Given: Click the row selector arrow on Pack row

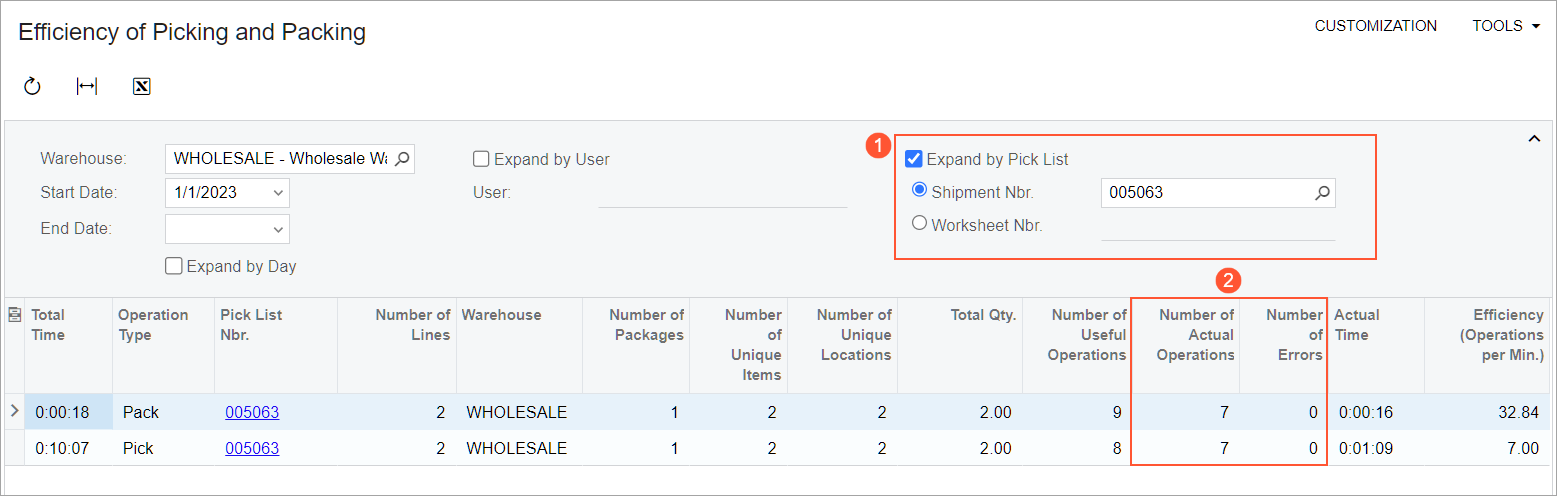Looking at the screenshot, I should 14,411.
